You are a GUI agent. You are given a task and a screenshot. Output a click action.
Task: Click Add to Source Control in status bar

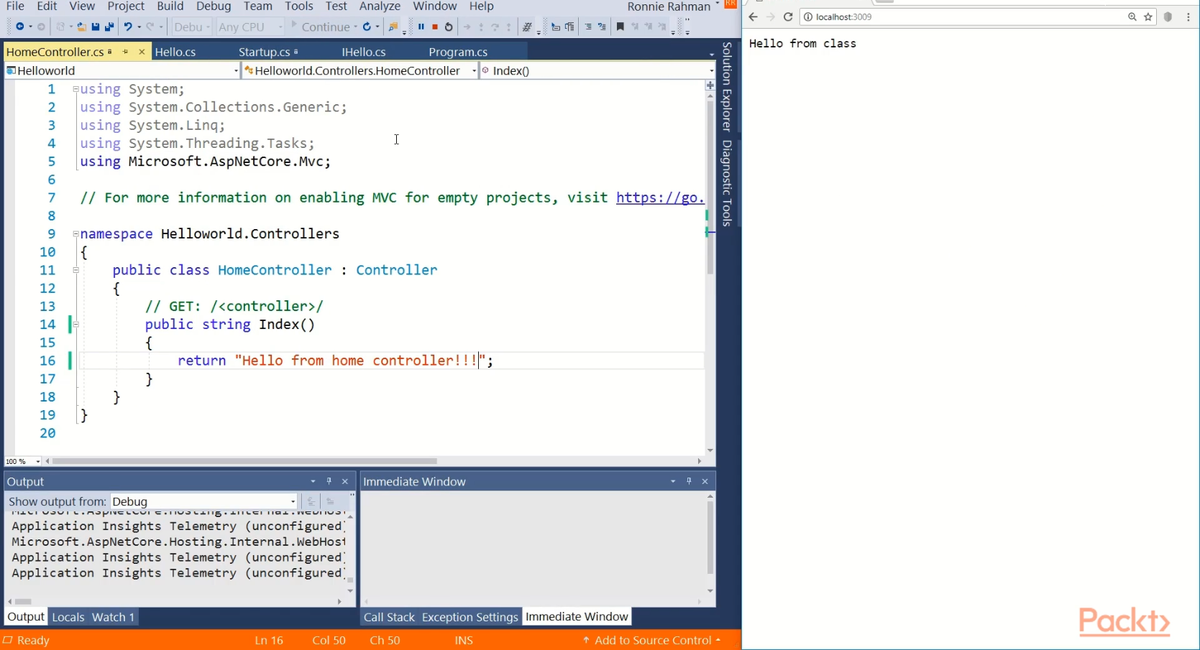[651, 640]
